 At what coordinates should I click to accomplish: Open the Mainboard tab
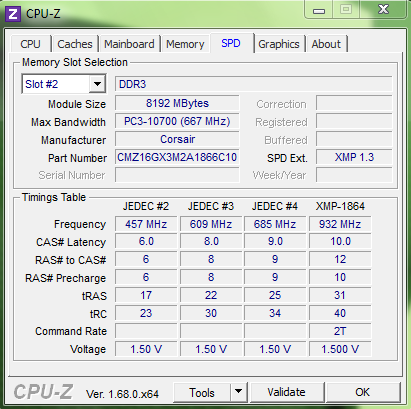pos(129,44)
